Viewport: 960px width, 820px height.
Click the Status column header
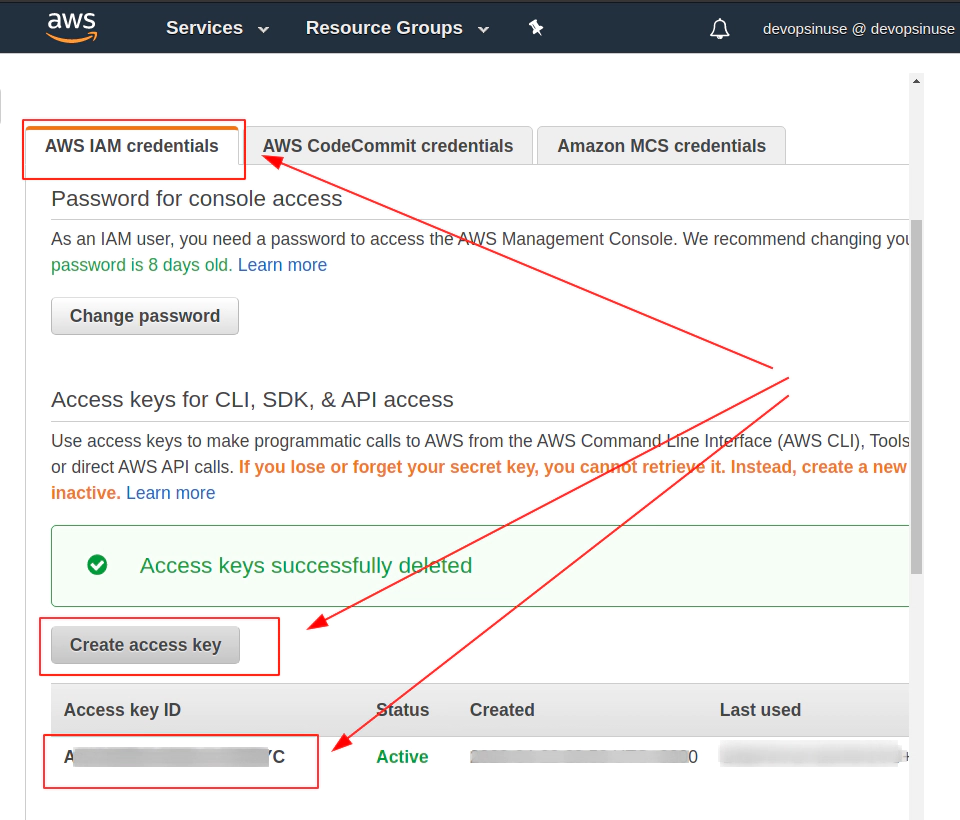(402, 710)
